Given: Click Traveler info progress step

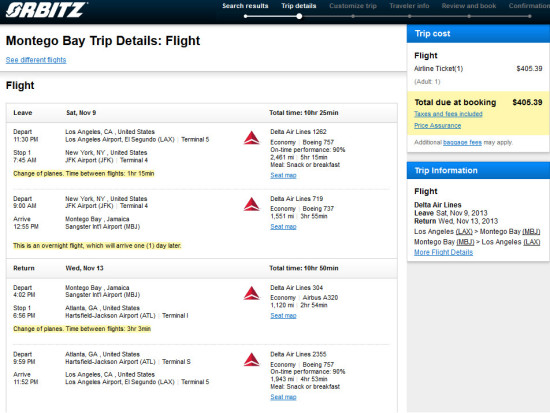Looking at the screenshot, I should (409, 6).
